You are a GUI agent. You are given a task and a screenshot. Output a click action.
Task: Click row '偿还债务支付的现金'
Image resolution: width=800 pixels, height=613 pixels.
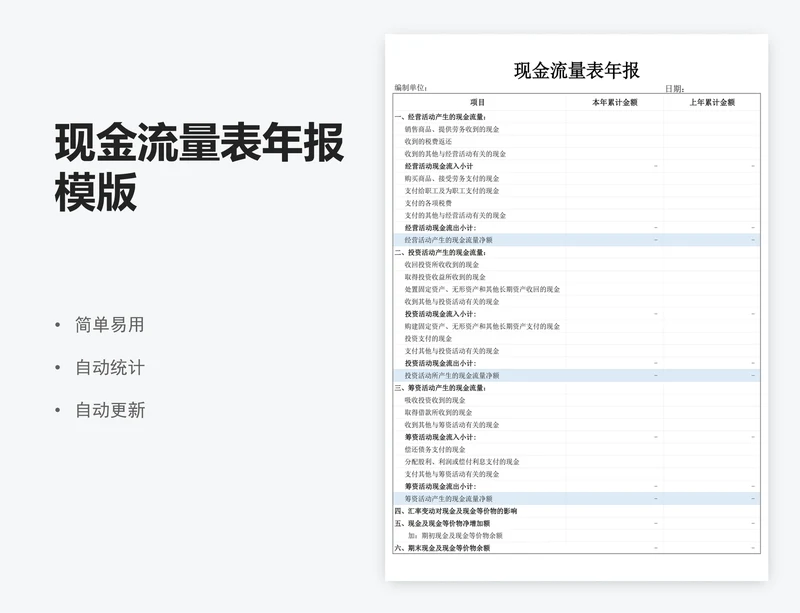pyautogui.click(x=577, y=449)
